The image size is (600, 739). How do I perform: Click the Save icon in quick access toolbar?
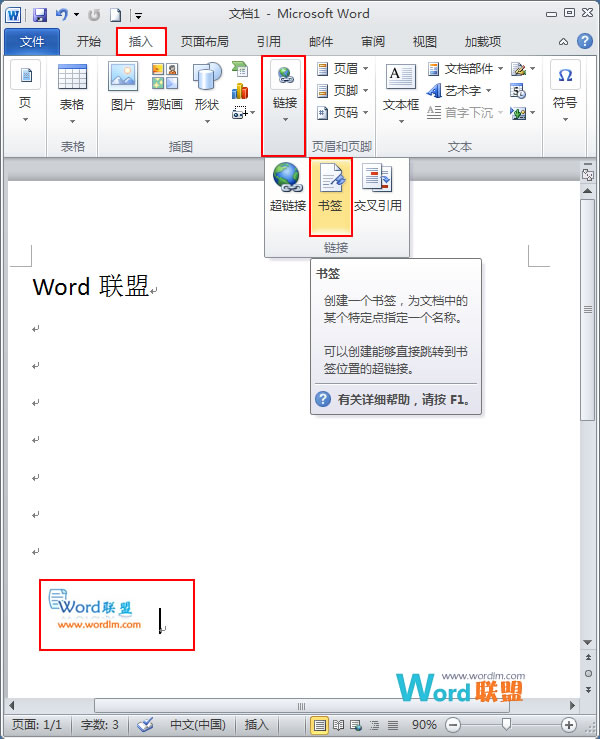coord(41,15)
